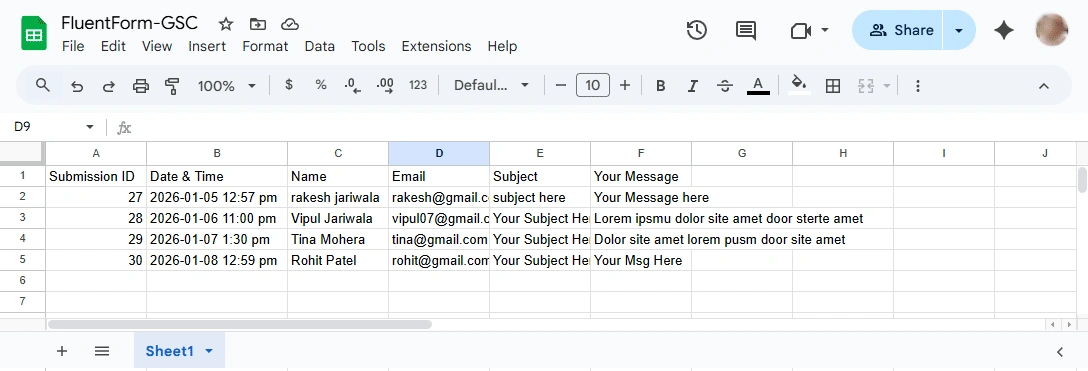Screen dimensions: 1088x371
Task: Open the borders tool
Action: pyautogui.click(x=833, y=86)
